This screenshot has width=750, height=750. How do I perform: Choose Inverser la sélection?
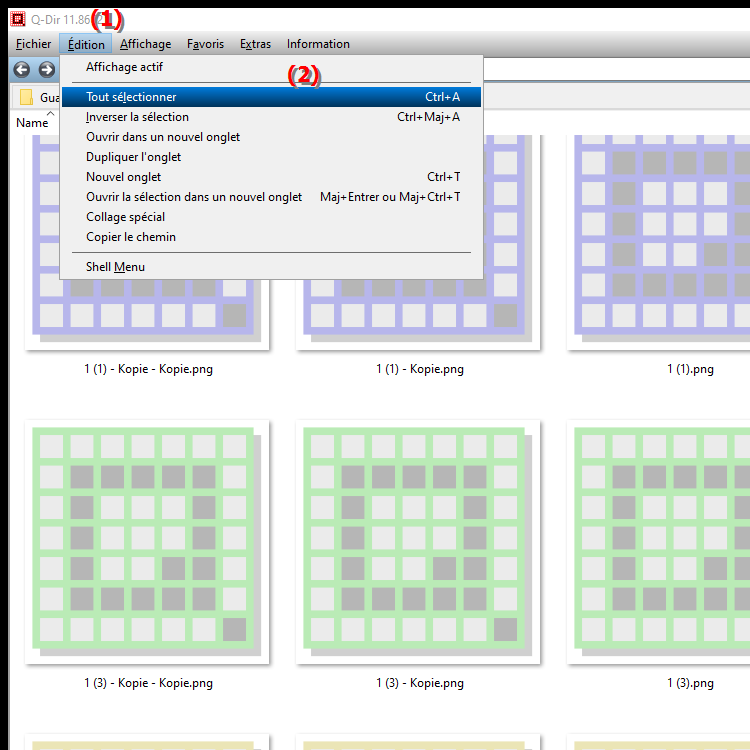(271, 117)
